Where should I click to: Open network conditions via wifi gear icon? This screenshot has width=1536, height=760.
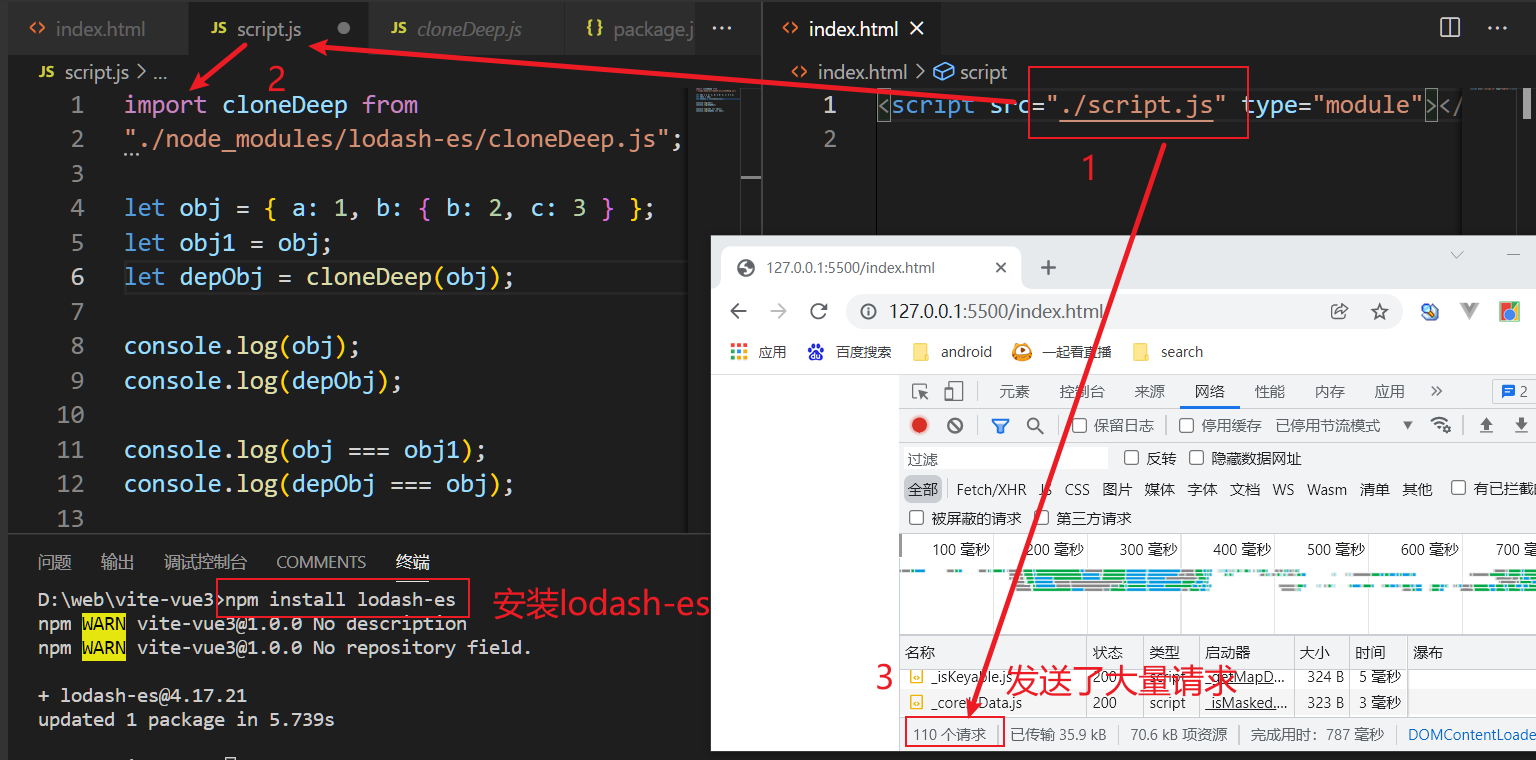coord(1441,425)
